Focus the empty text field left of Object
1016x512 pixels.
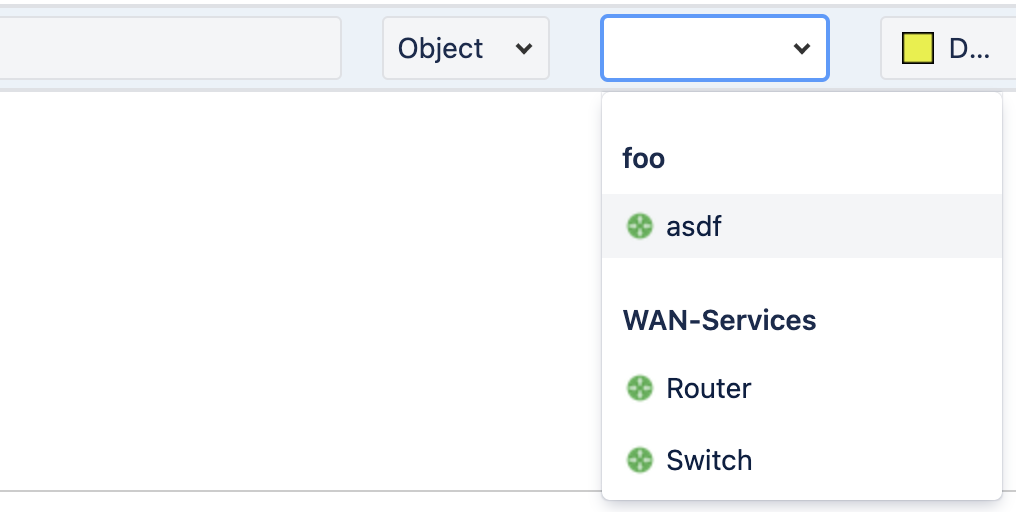pyautogui.click(x=170, y=49)
